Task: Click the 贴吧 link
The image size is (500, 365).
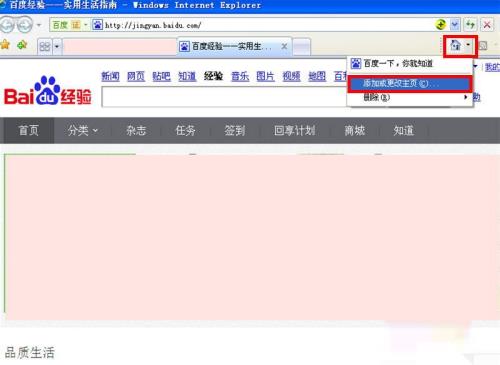Action: coord(161,76)
